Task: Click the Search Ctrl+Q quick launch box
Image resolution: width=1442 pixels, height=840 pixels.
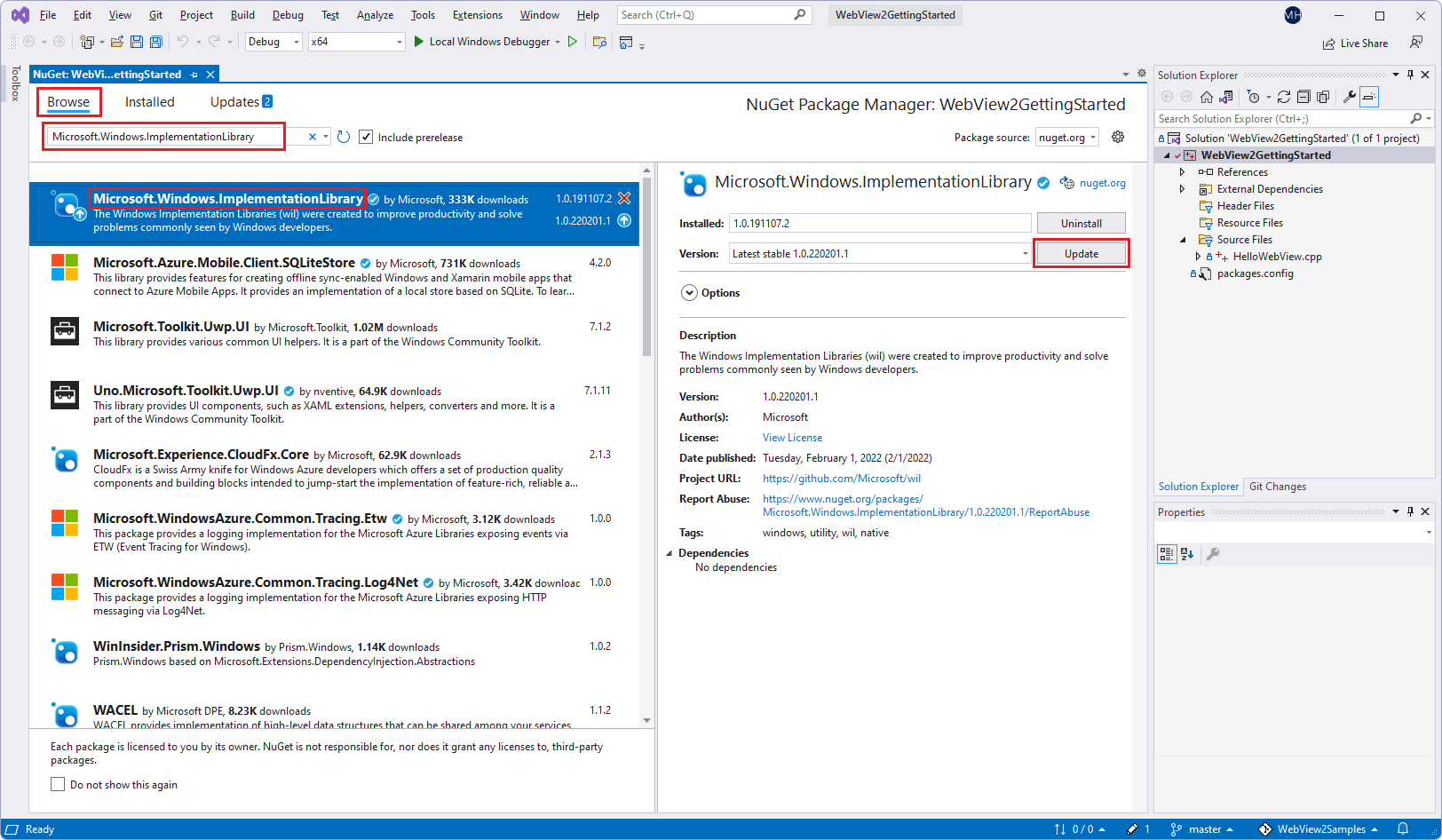Action: pyautogui.click(x=710, y=14)
